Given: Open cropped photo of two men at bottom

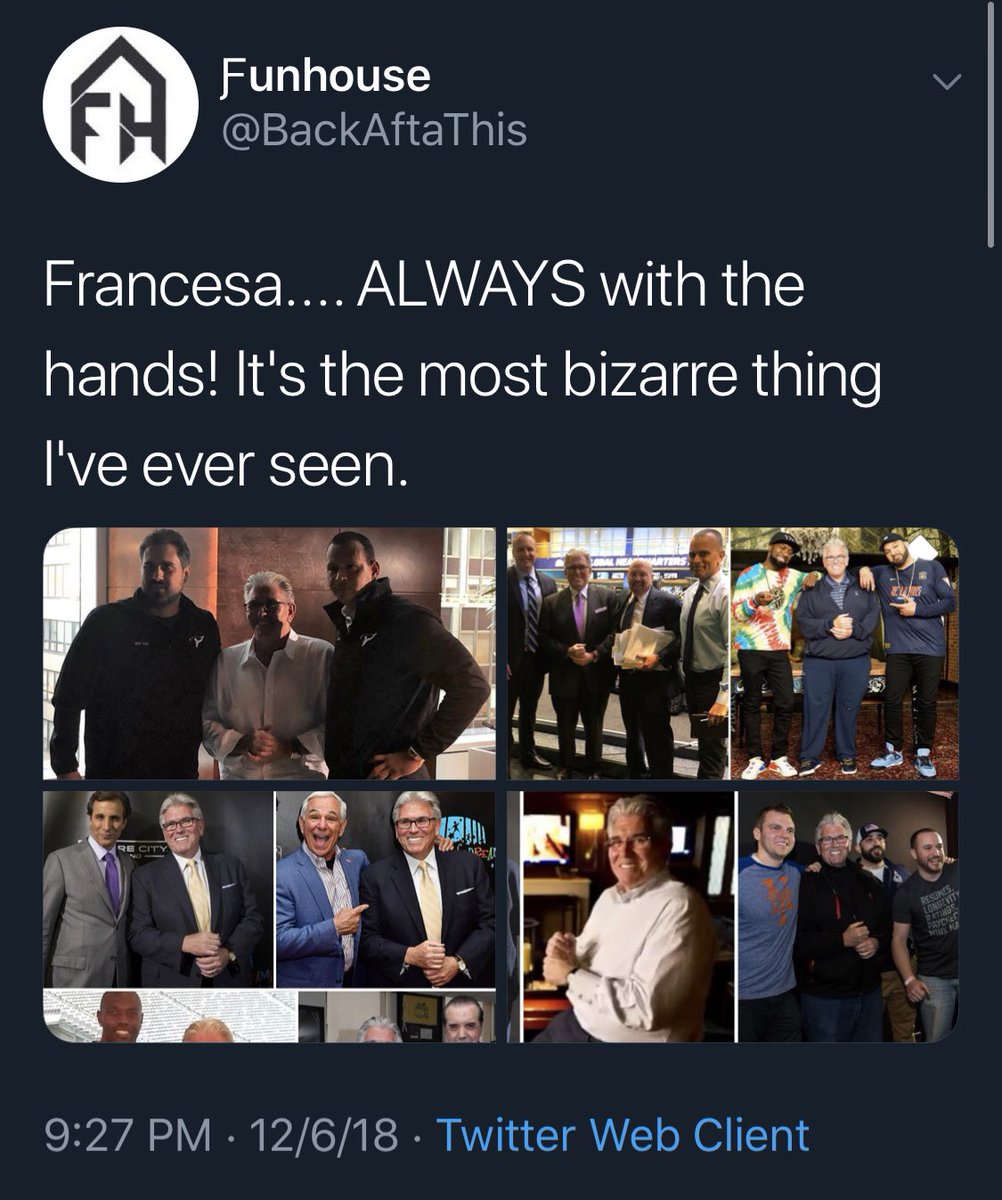Looking at the screenshot, I should (397, 1016).
